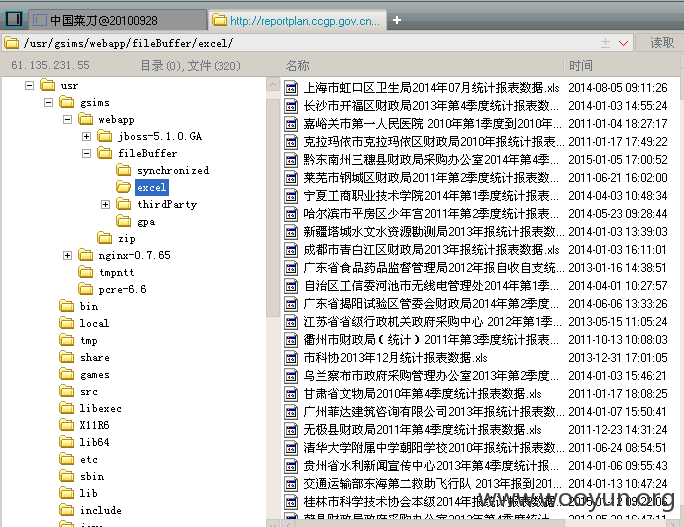The width and height of the screenshot is (684, 527).
Task: Click the games folder icon
Action: coord(67,374)
